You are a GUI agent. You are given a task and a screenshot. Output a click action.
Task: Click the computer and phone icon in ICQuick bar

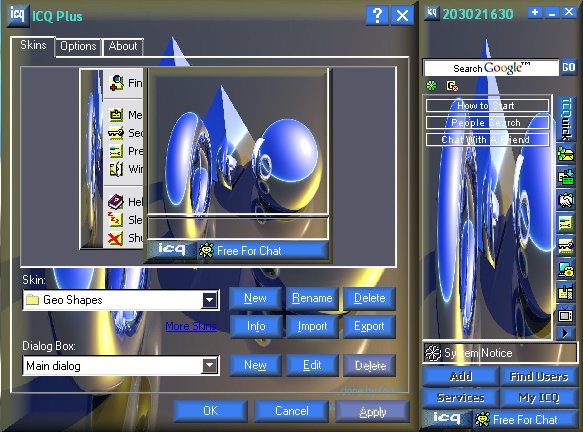566,270
